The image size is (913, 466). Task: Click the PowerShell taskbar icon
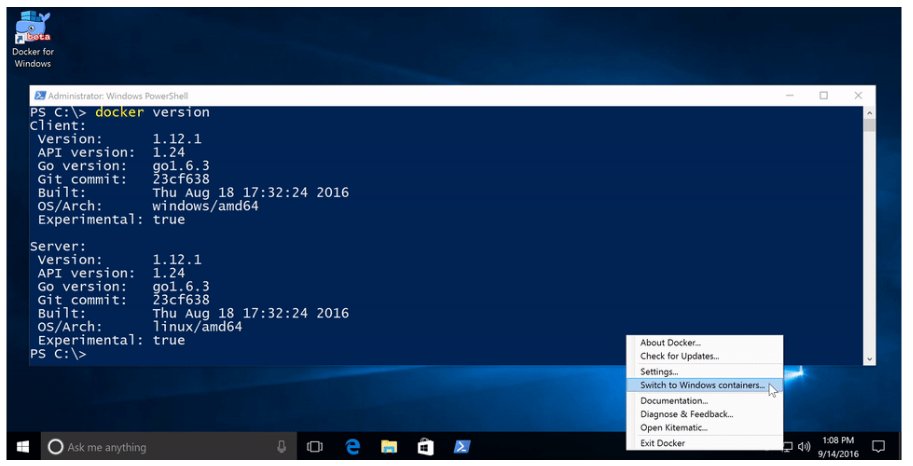tap(462, 447)
